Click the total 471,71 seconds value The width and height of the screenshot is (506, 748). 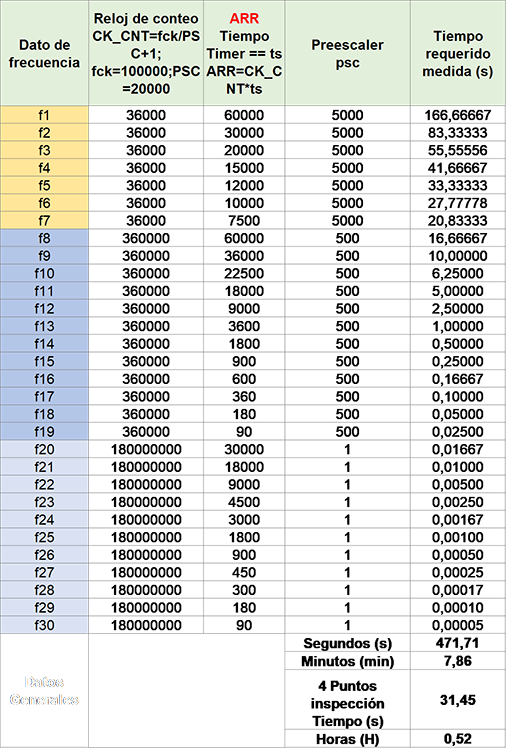[458, 643]
